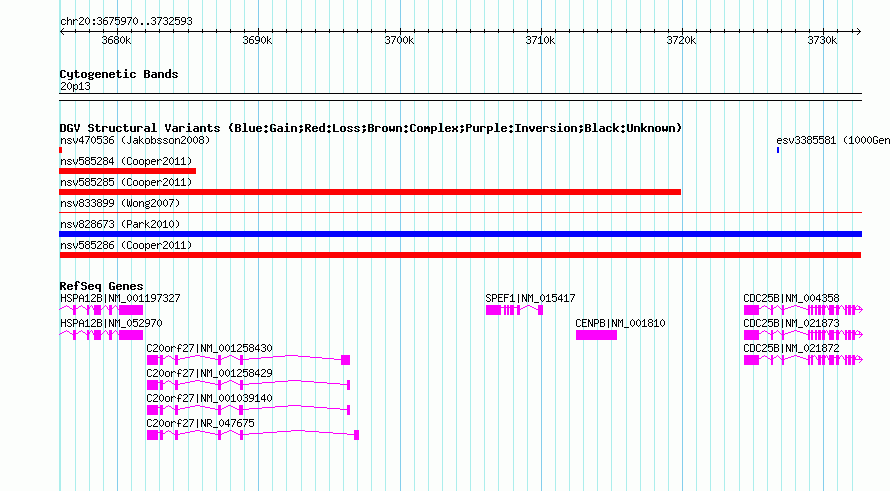This screenshot has width=890, height=491.
Task: Select gene label CDC25B|NM_004358
Action: [x=791, y=298]
